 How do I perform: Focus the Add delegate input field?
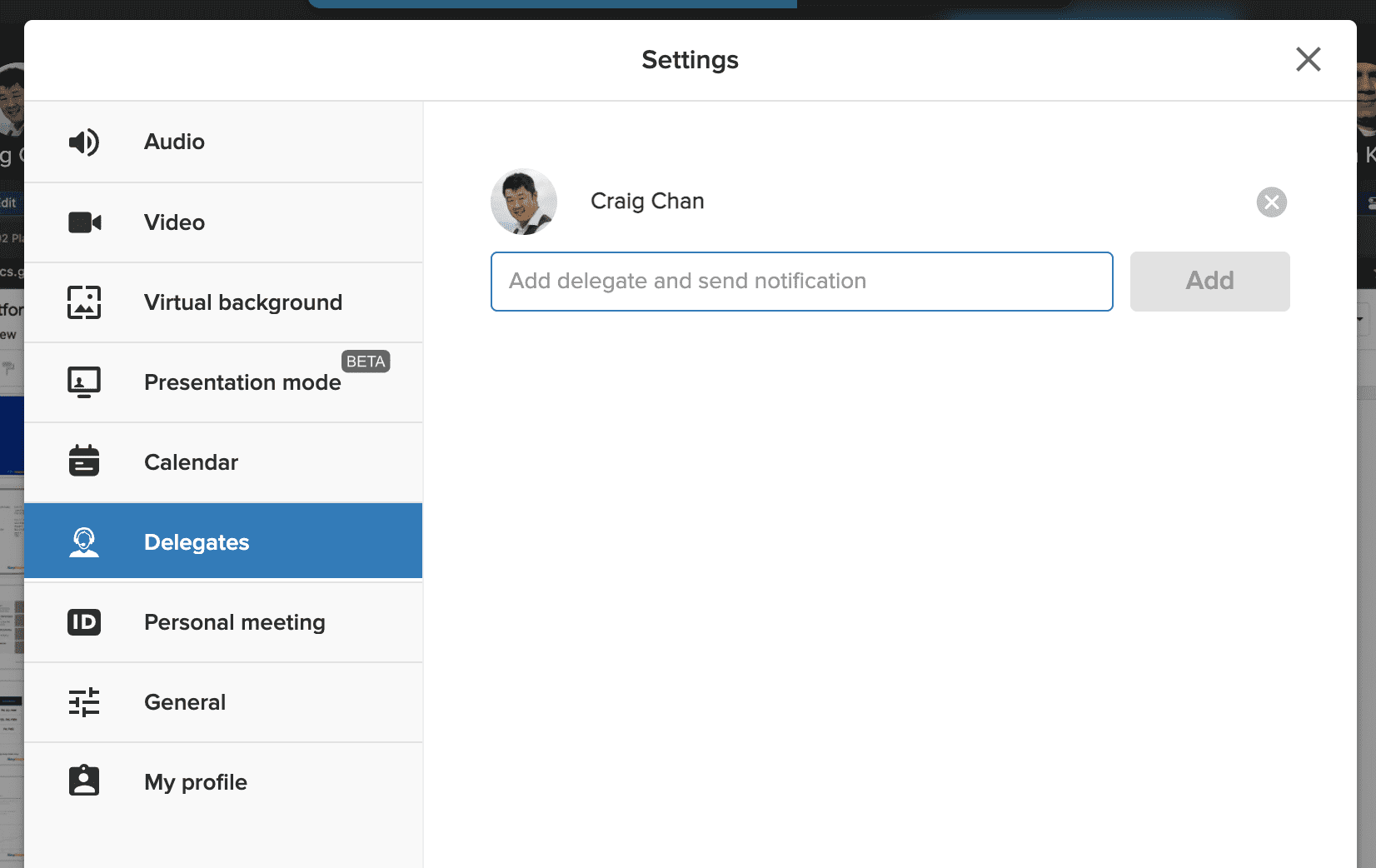(x=801, y=282)
